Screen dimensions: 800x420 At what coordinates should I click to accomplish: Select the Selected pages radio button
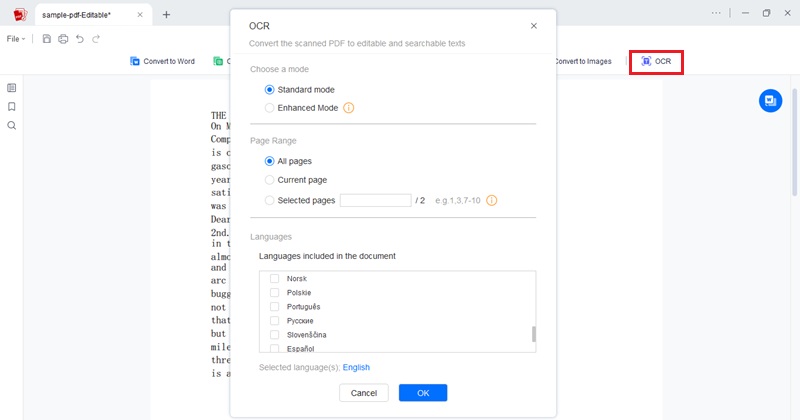pyautogui.click(x=269, y=201)
